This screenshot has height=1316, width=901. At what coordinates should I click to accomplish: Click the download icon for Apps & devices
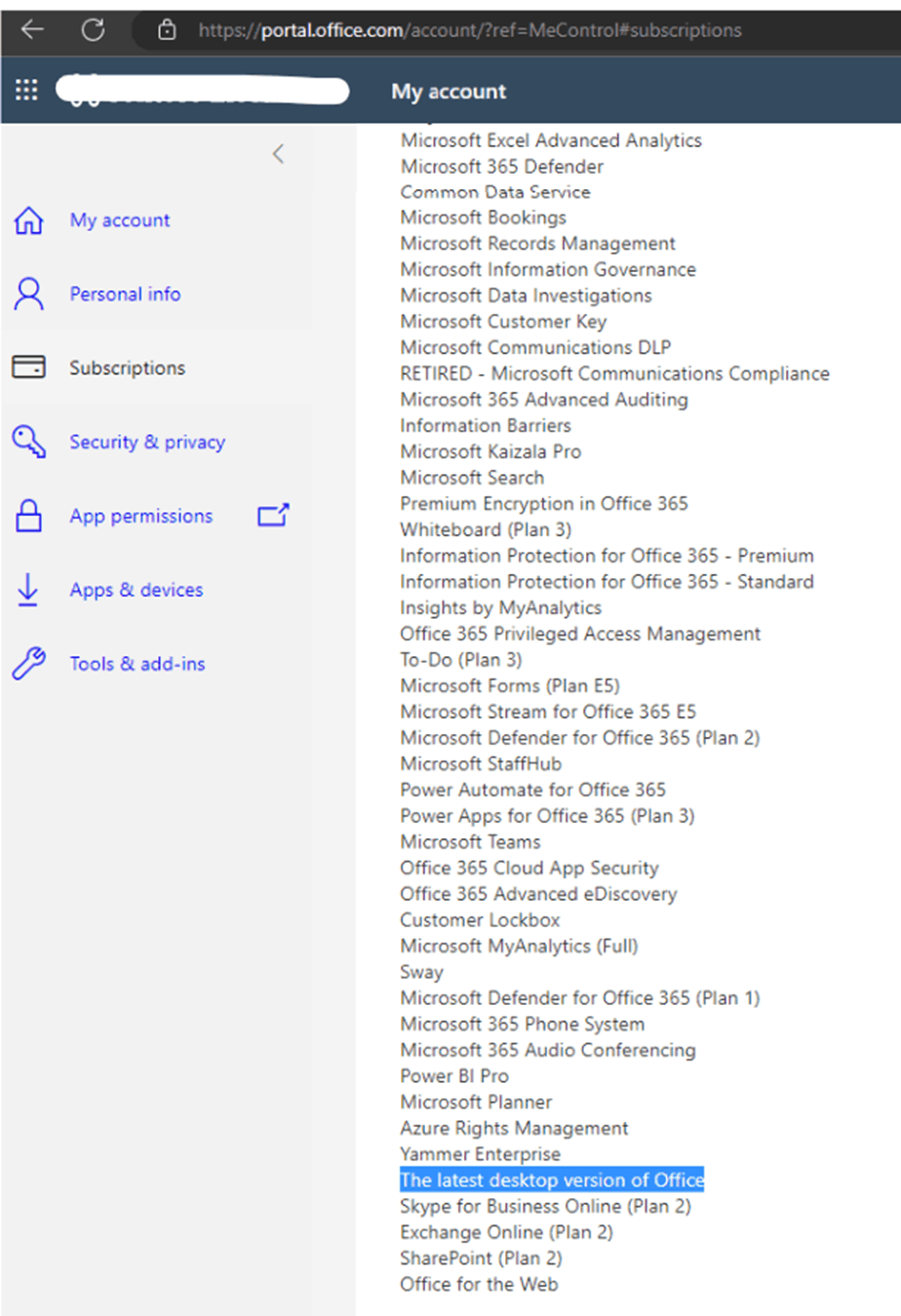(x=28, y=590)
